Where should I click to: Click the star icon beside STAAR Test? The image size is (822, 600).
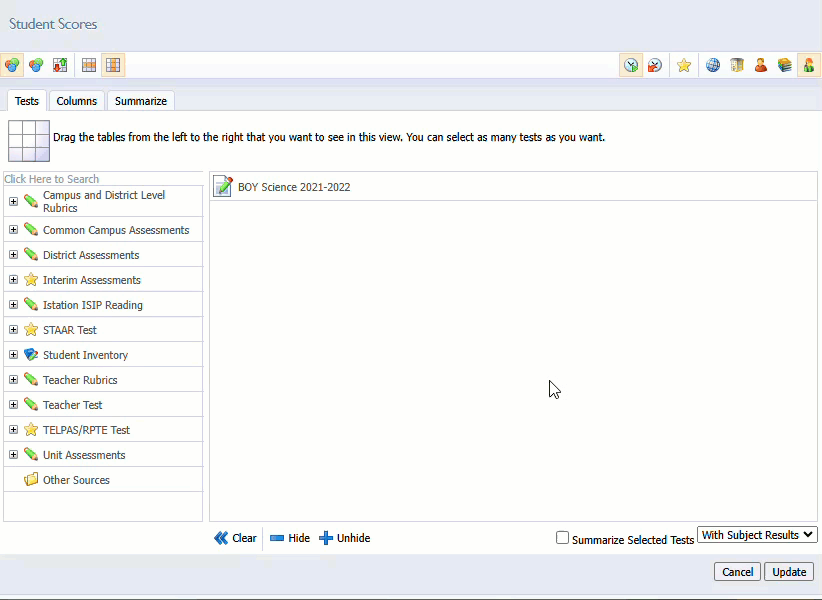tap(31, 330)
